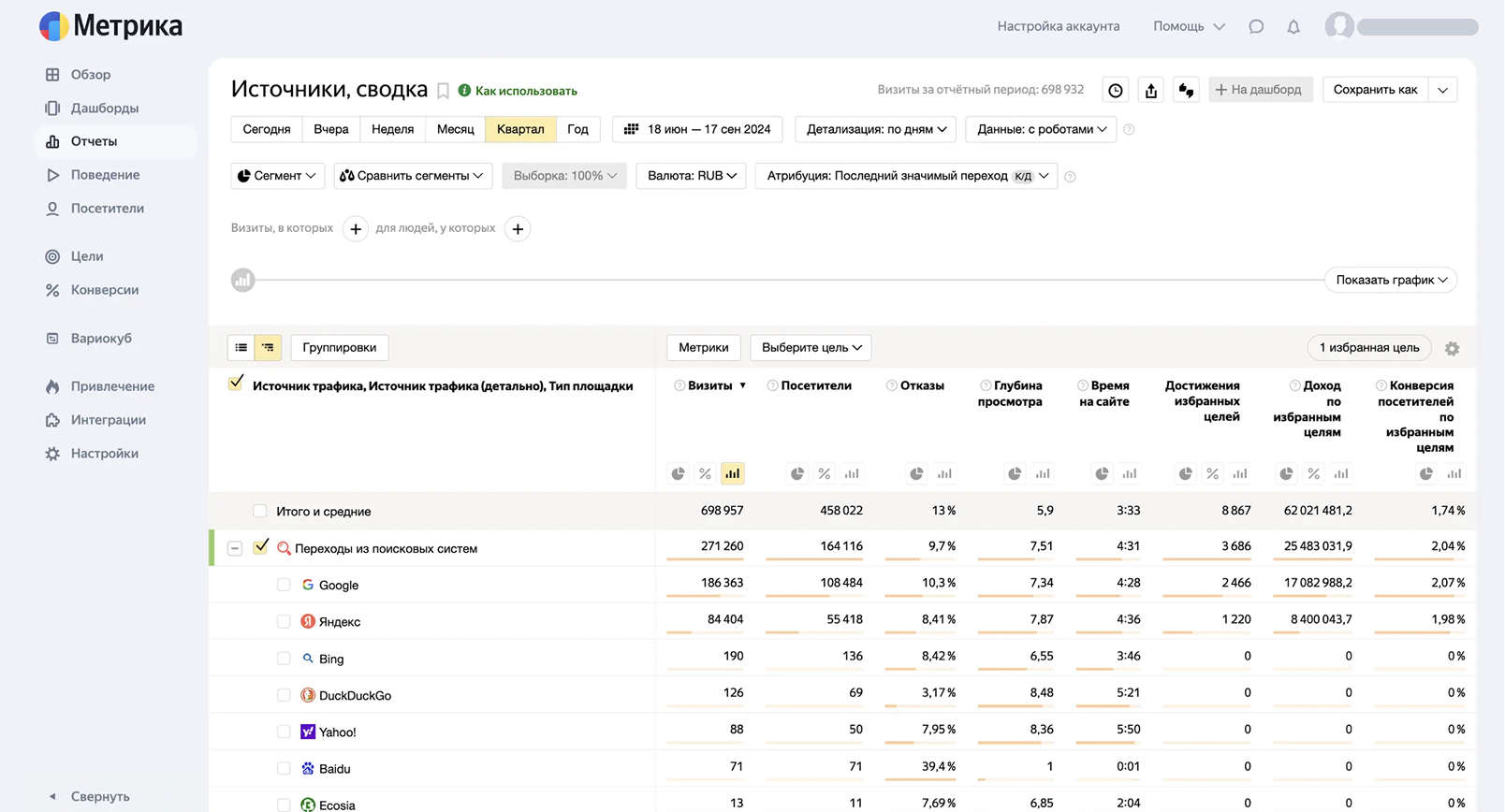Screen dimensions: 1505x812
Task: Select percent view for Посетители column
Action: click(x=825, y=473)
